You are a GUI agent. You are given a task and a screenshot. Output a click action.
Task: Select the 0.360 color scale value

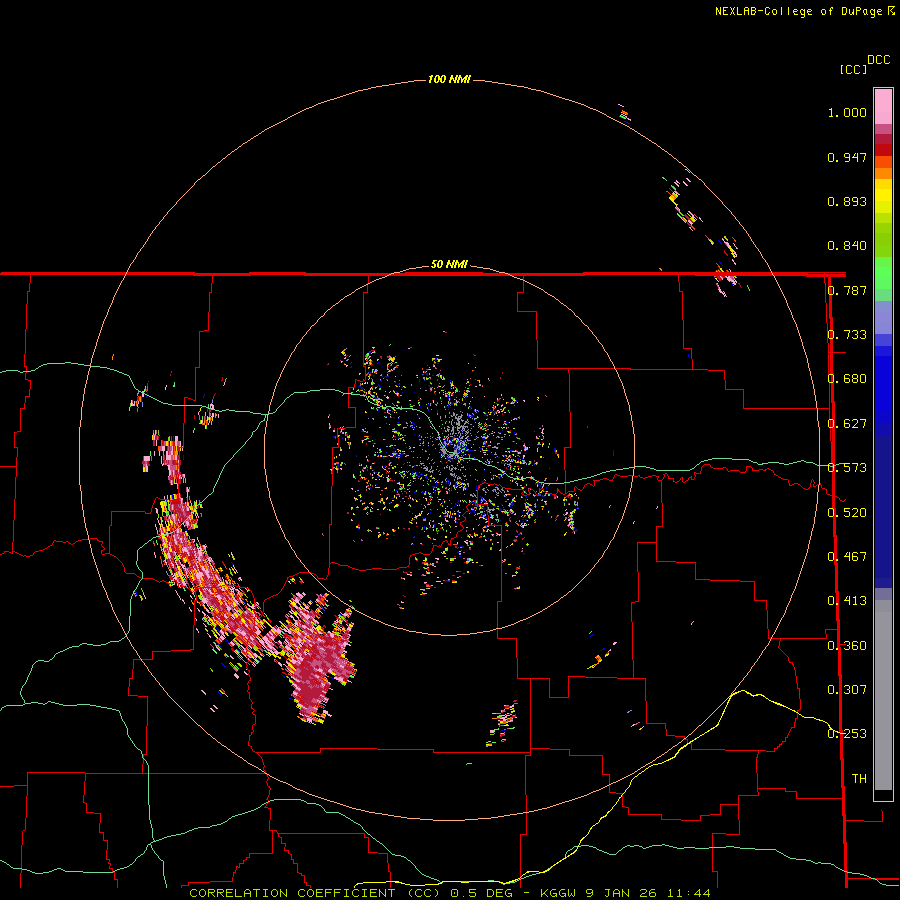pyautogui.click(x=847, y=645)
